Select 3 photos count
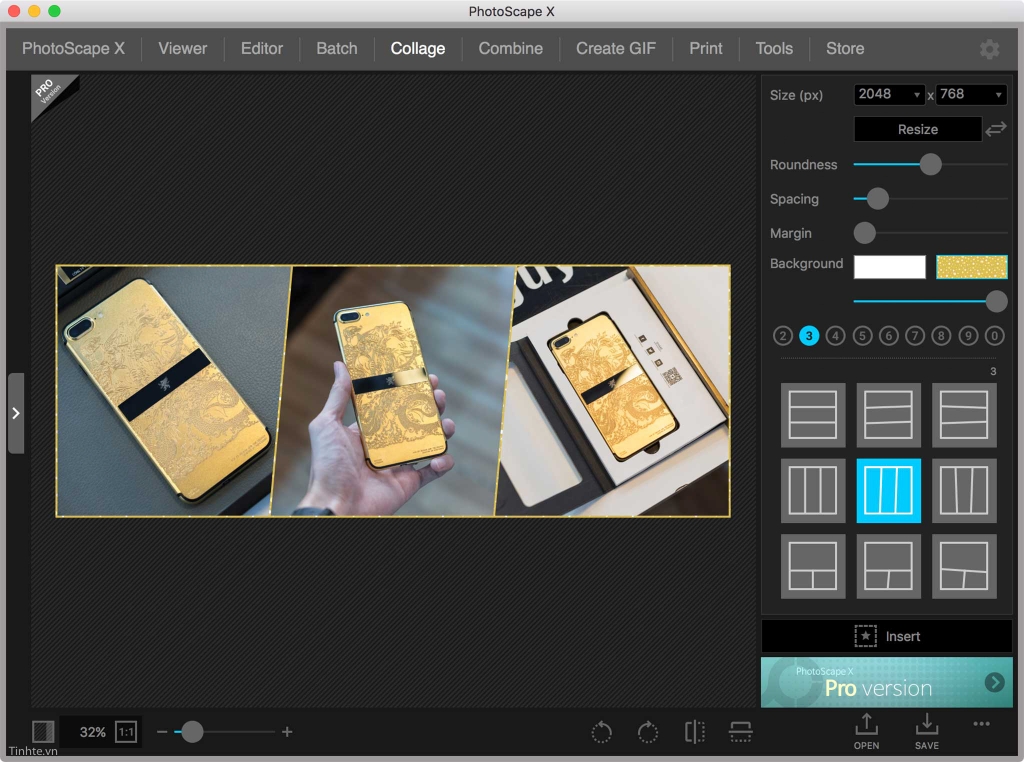 (809, 336)
